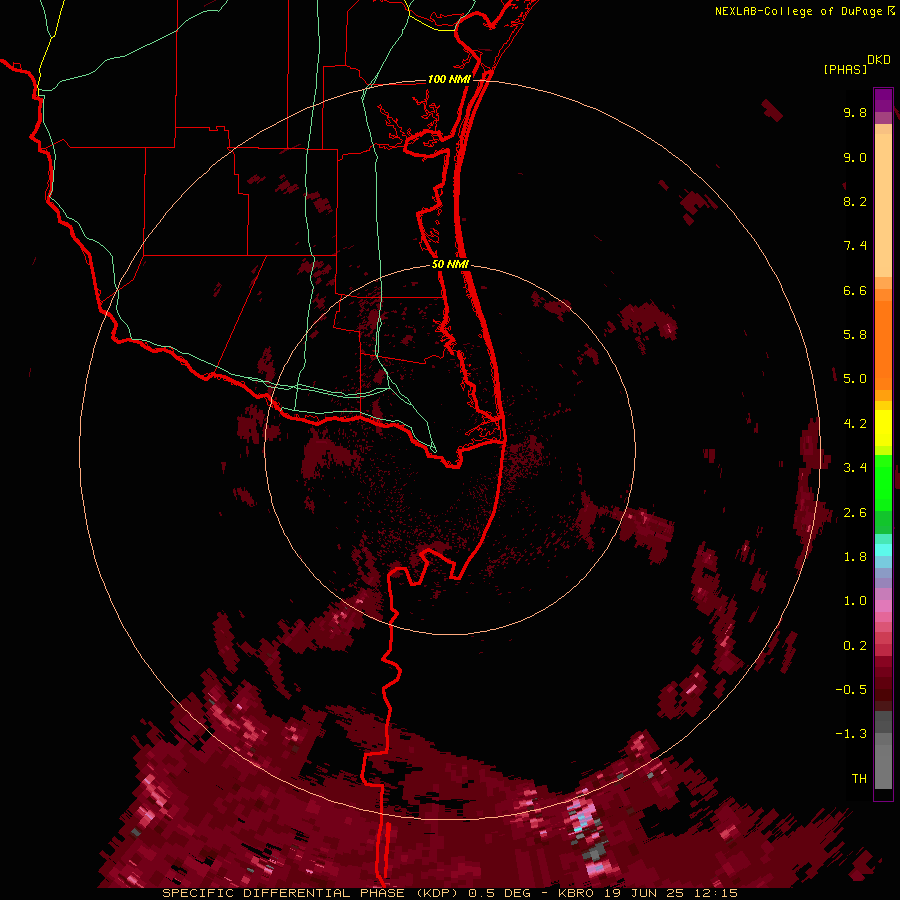Select the 50 NMI range ring label
The width and height of the screenshot is (900, 900).
tap(450, 264)
